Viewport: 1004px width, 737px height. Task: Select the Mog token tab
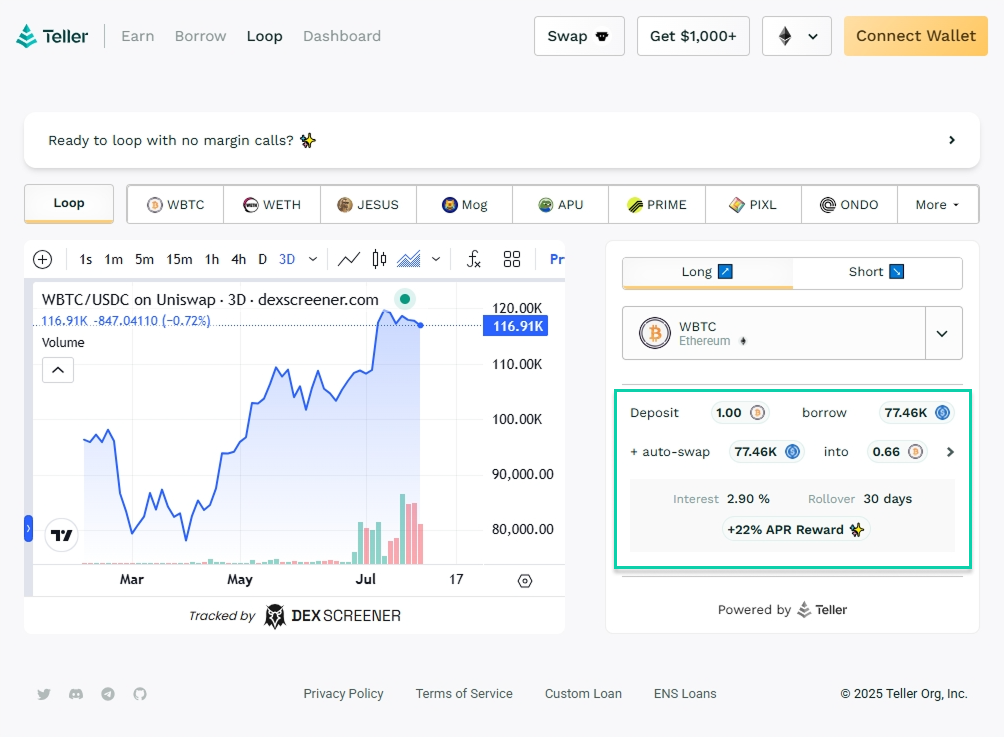pos(464,205)
